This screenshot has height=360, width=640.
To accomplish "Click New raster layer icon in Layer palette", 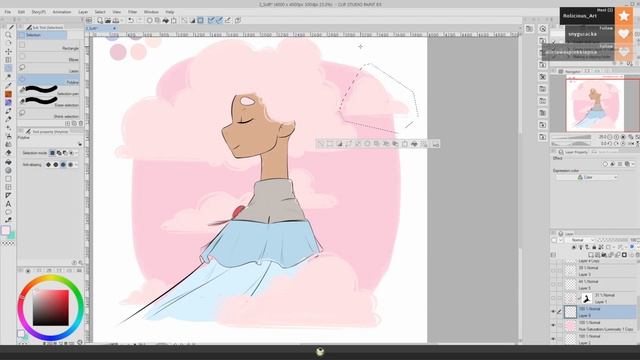I will (x=591, y=255).
